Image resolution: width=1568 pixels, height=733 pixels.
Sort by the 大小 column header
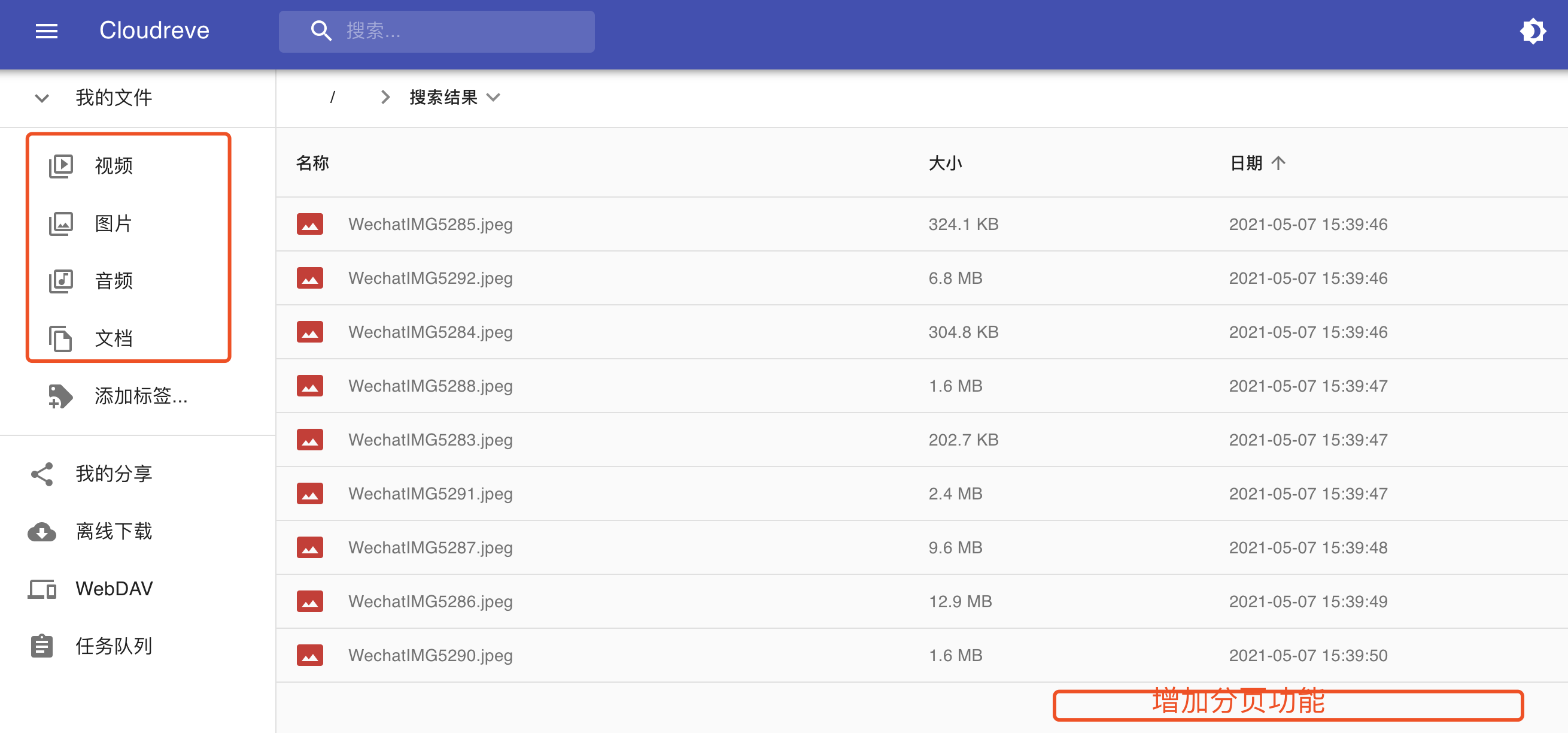coord(945,163)
